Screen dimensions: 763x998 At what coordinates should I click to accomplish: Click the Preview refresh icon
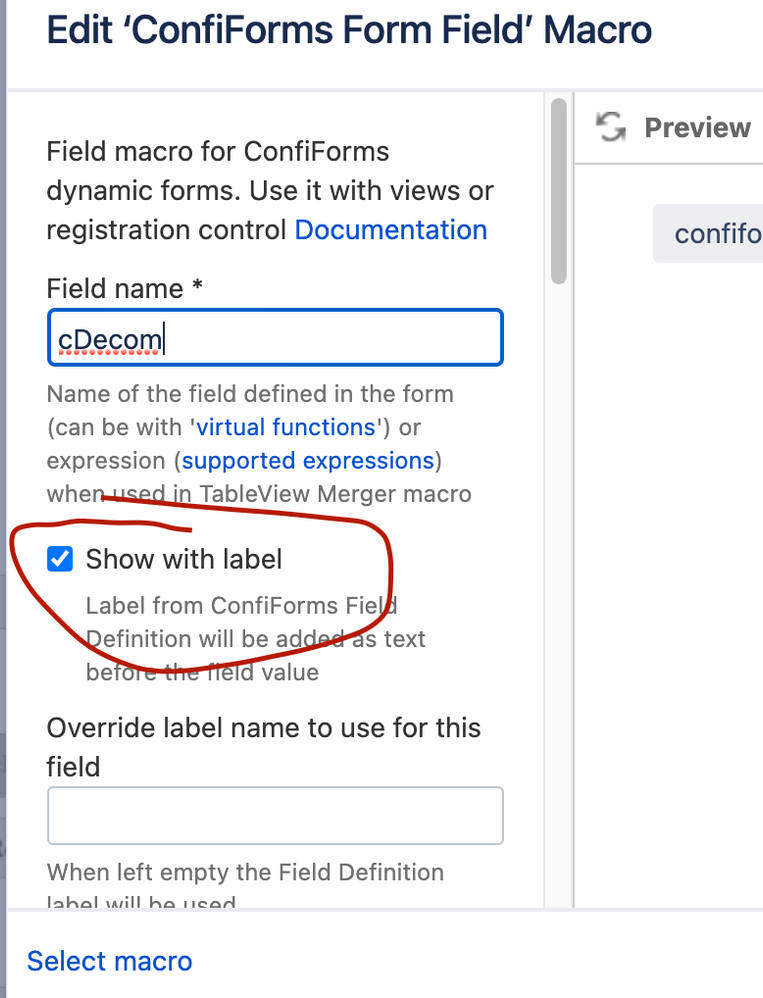(611, 127)
